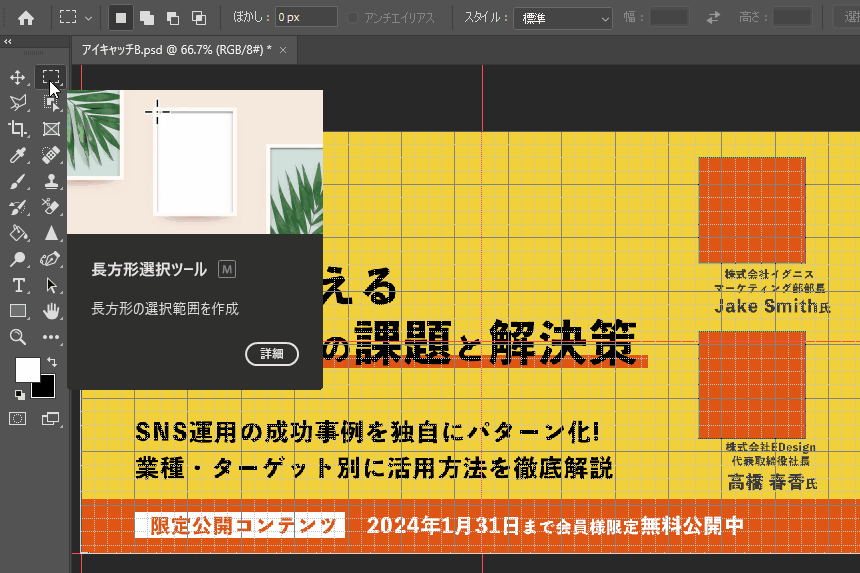Image resolution: width=860 pixels, height=573 pixels.
Task: Click the tooltip preview thumbnail image
Action: tap(195, 162)
